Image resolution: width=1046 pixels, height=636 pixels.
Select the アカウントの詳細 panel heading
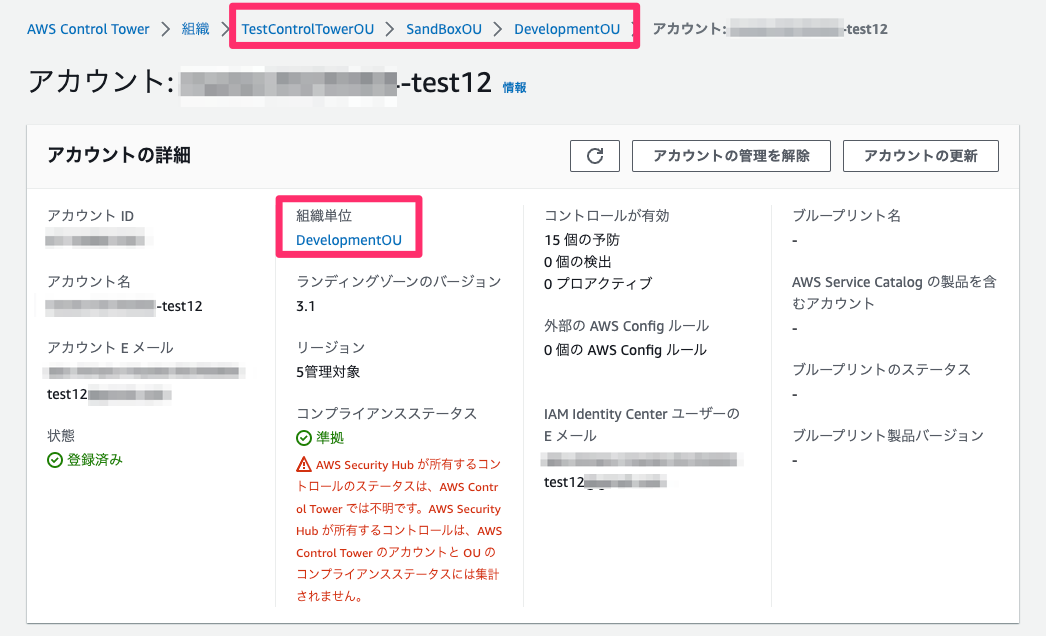(119, 155)
